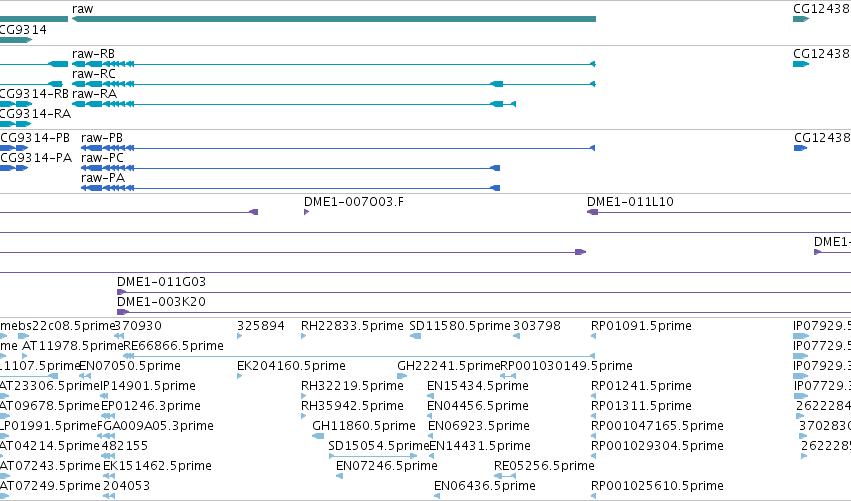Click the raw-RB transcript label

(x=93, y=54)
